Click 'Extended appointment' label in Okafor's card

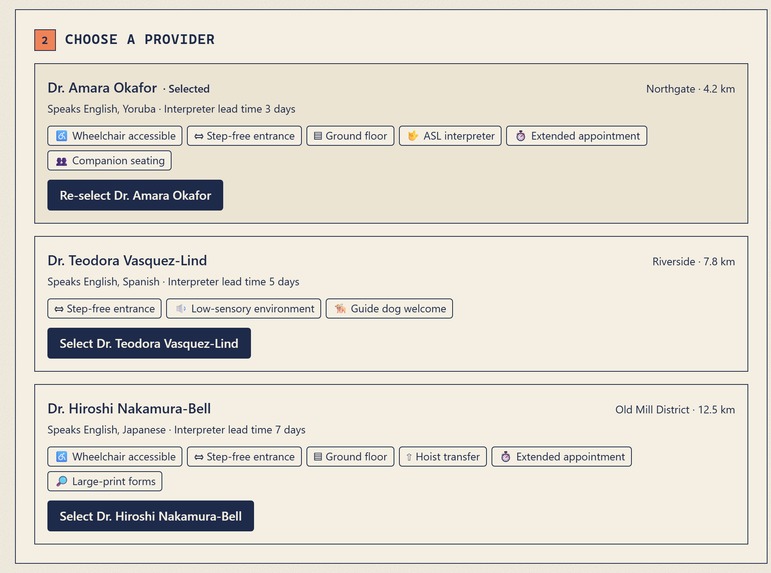tap(586, 136)
